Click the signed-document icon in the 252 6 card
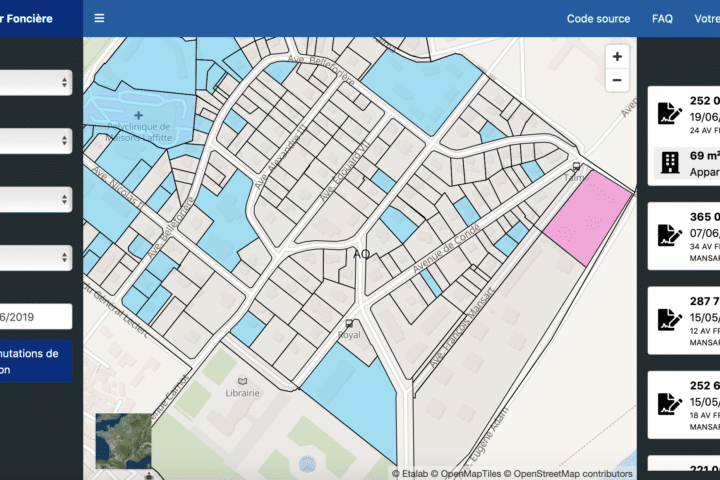Screen dimensions: 720x480 click(x=669, y=404)
